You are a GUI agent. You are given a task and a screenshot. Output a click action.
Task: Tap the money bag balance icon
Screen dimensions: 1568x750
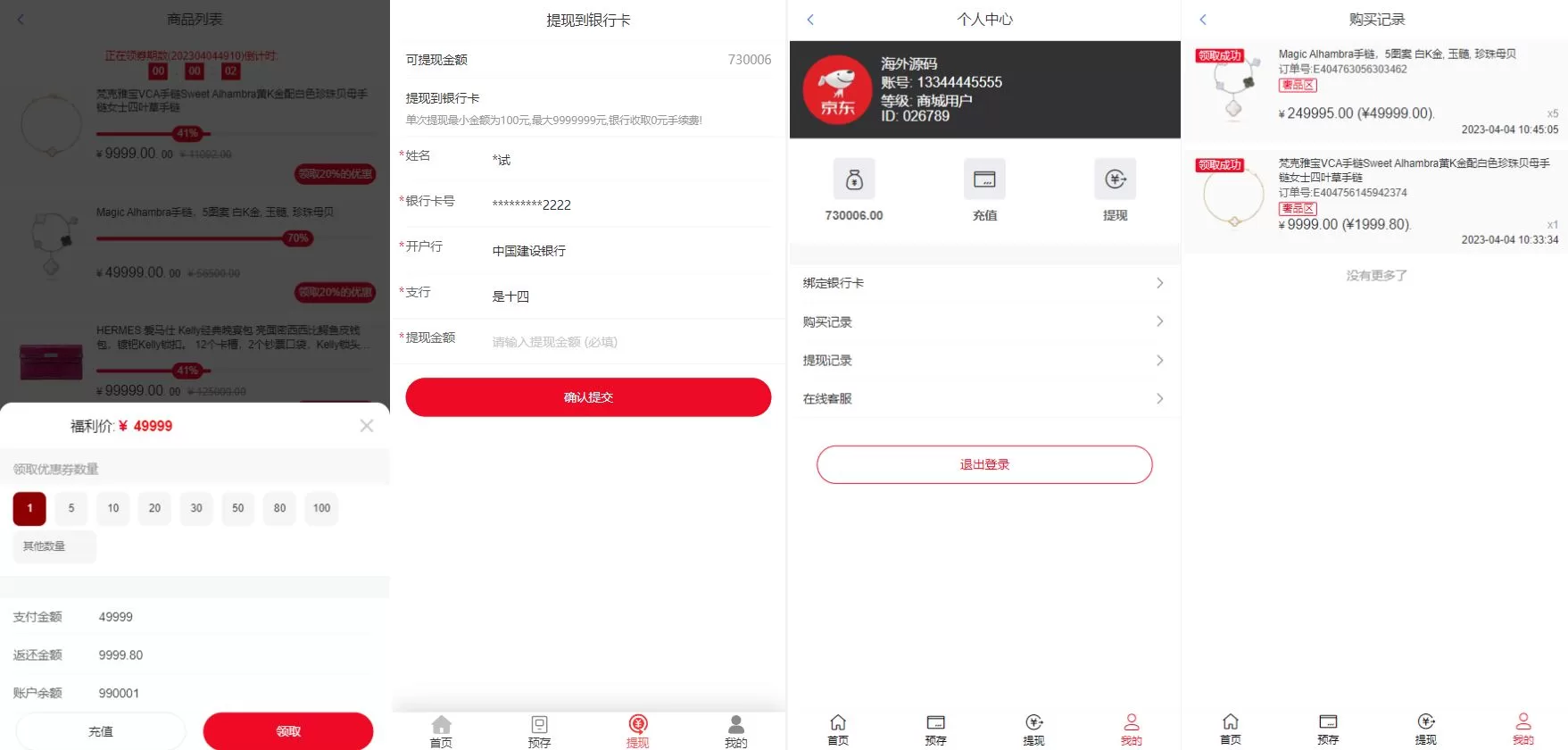[854, 179]
